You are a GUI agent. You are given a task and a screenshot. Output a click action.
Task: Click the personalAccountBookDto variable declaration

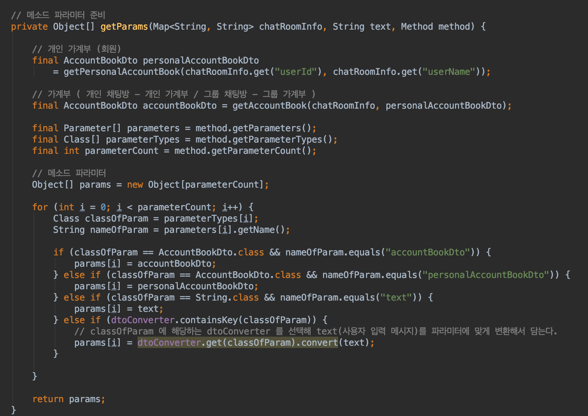201,60
